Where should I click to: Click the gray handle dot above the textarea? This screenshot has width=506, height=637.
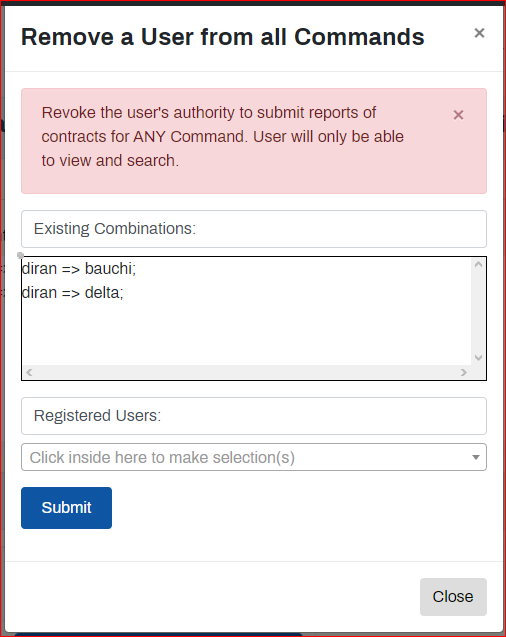click(x=20, y=255)
